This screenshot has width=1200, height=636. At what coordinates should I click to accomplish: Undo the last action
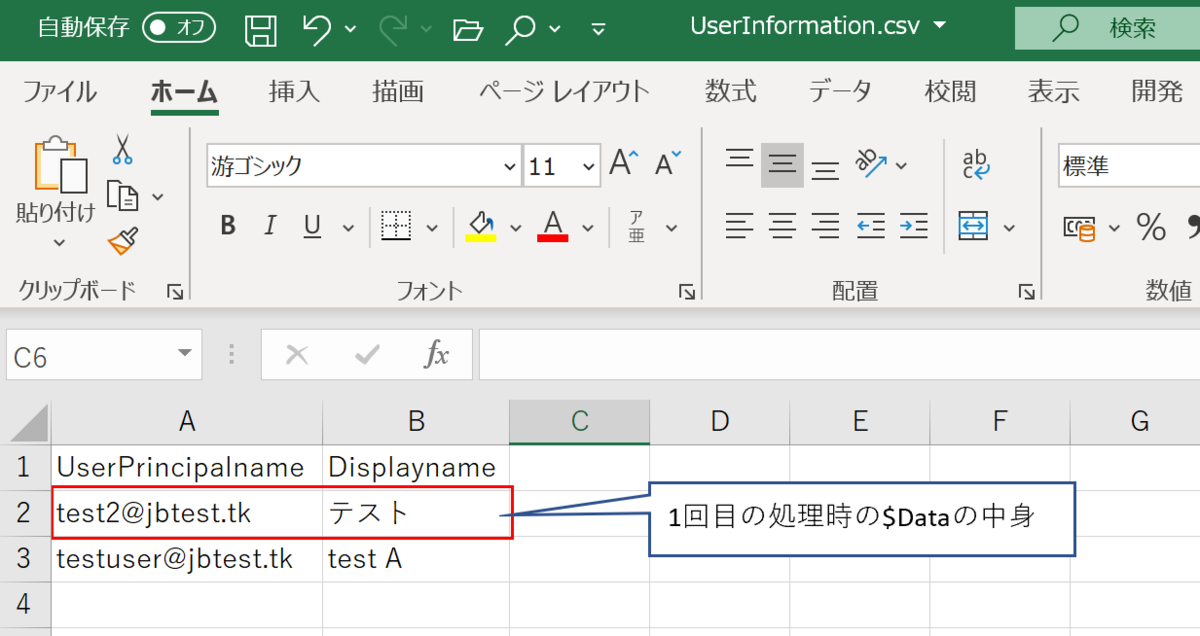tap(317, 29)
